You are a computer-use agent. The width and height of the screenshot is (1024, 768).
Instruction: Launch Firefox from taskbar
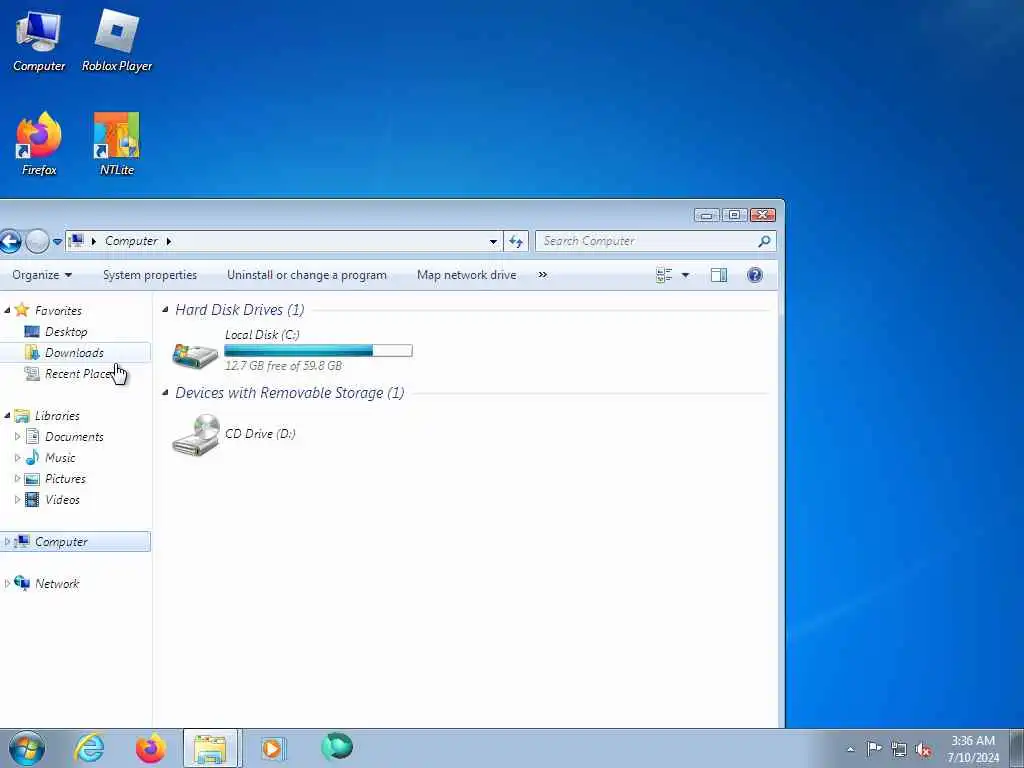click(150, 748)
